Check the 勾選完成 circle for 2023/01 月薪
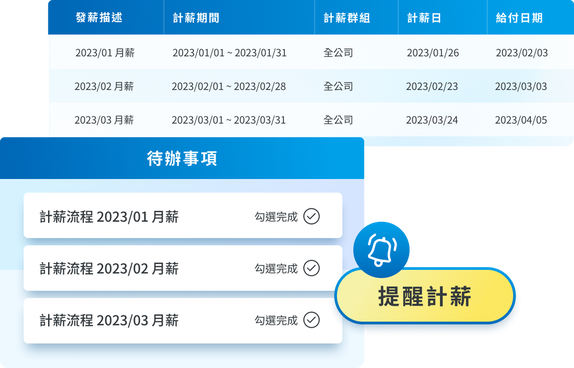This screenshot has width=574, height=368. [312, 216]
